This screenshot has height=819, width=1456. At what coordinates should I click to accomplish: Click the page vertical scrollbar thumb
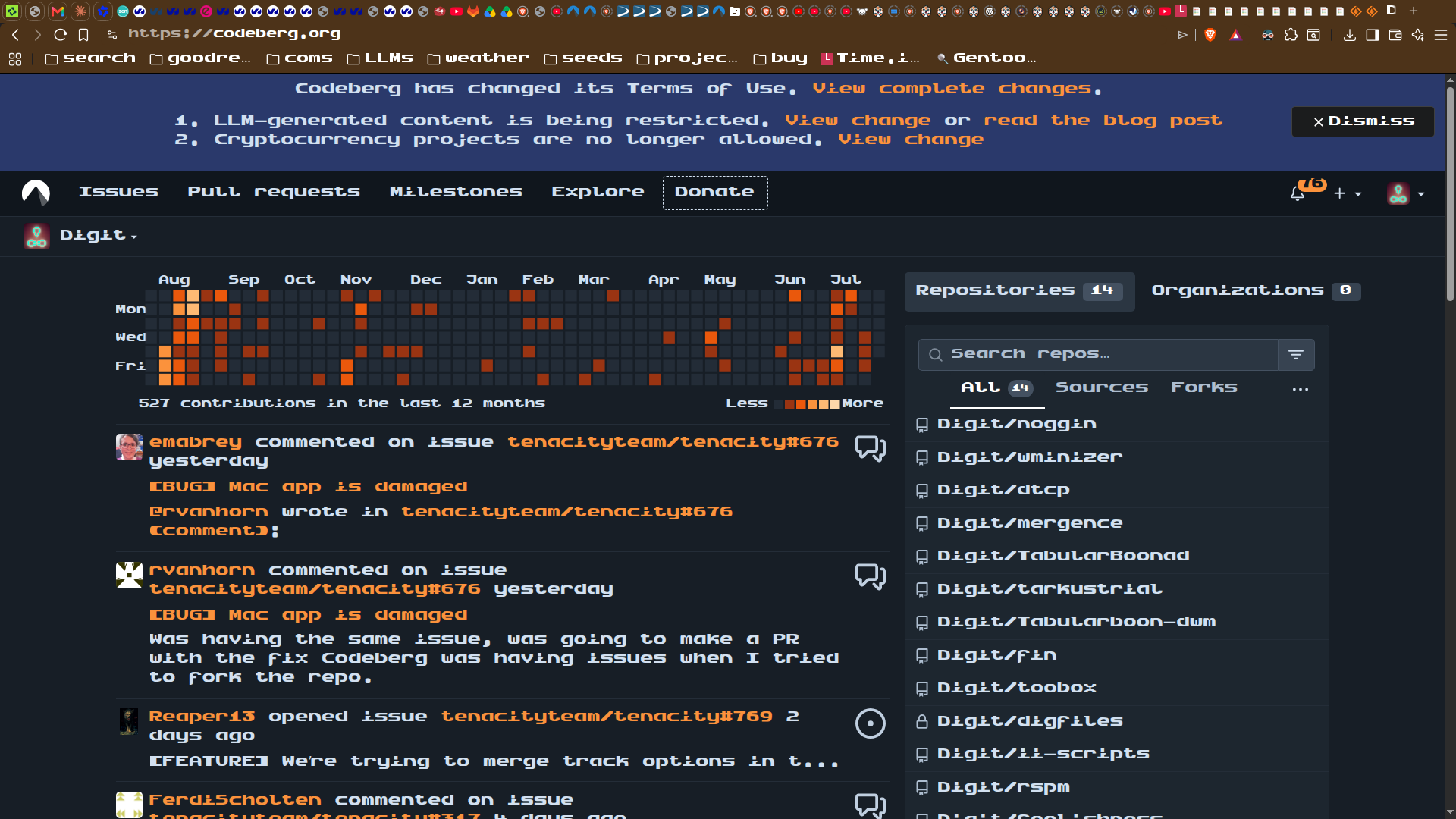tap(1450, 193)
